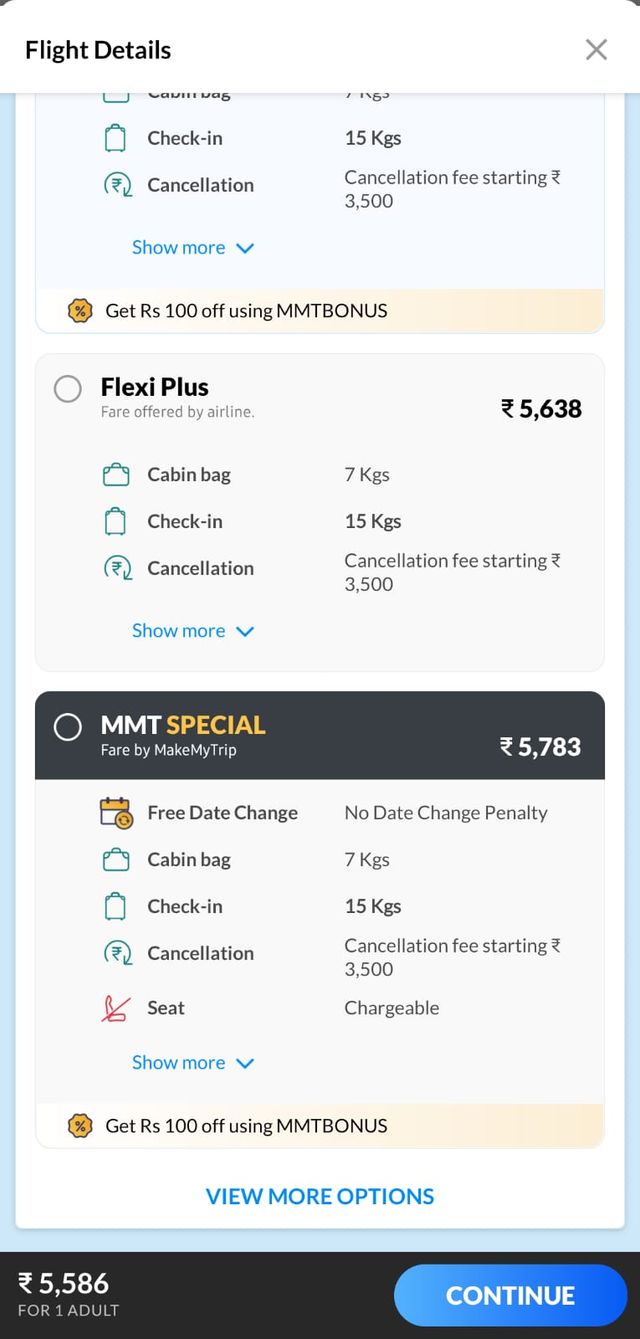Tap the Check-in luggage icon in Flexi Plus
This screenshot has height=1339, width=640.
tap(116, 521)
